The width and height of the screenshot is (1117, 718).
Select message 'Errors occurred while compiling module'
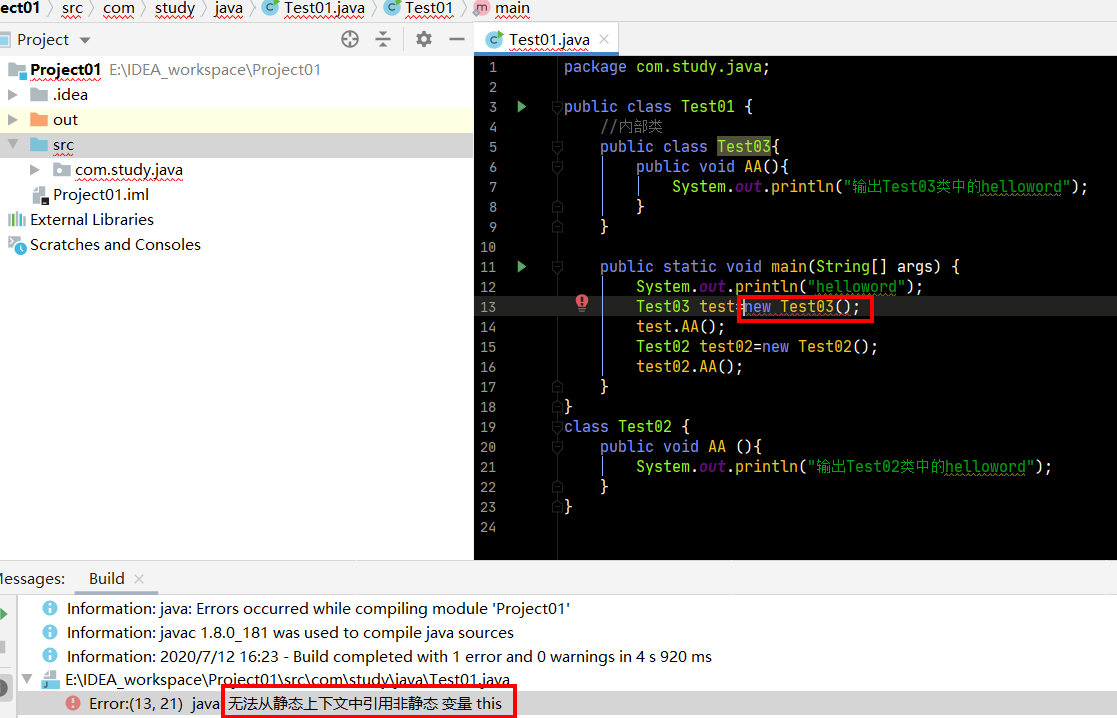[318, 608]
